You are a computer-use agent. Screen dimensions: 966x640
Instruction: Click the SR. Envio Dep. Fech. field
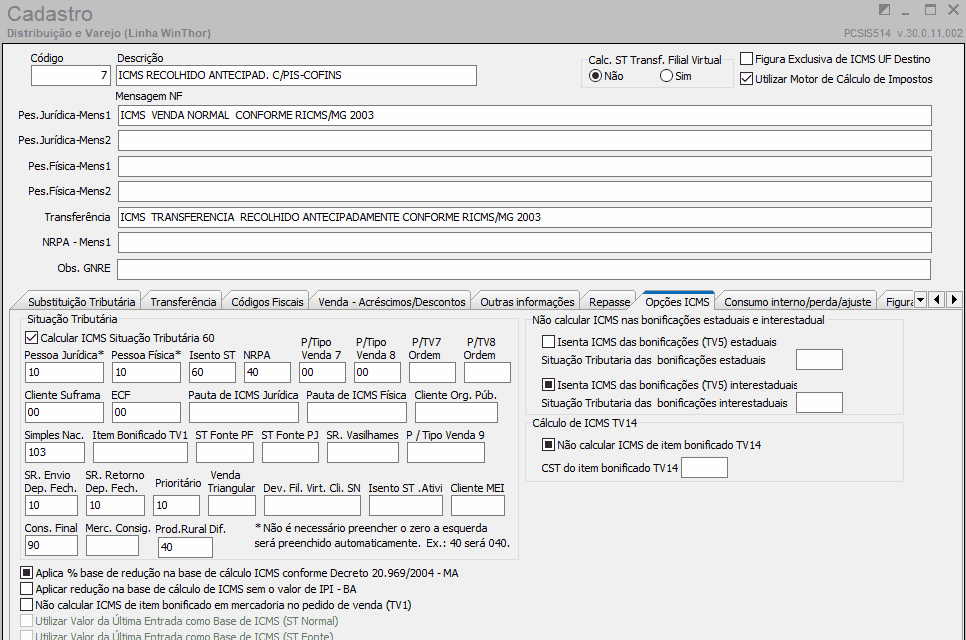pyautogui.click(x=51, y=506)
